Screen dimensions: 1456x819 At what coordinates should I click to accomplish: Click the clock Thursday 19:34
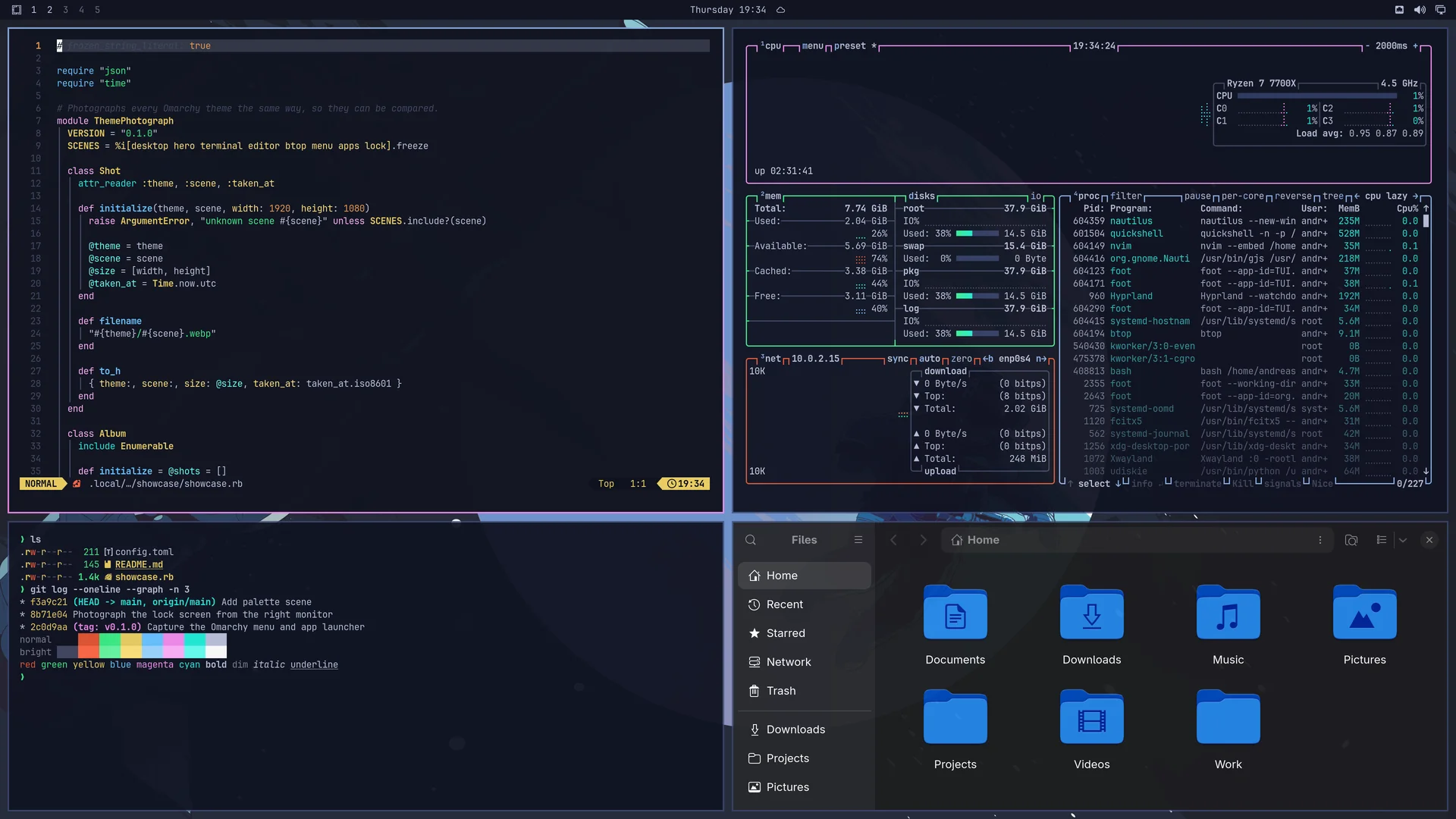point(727,10)
